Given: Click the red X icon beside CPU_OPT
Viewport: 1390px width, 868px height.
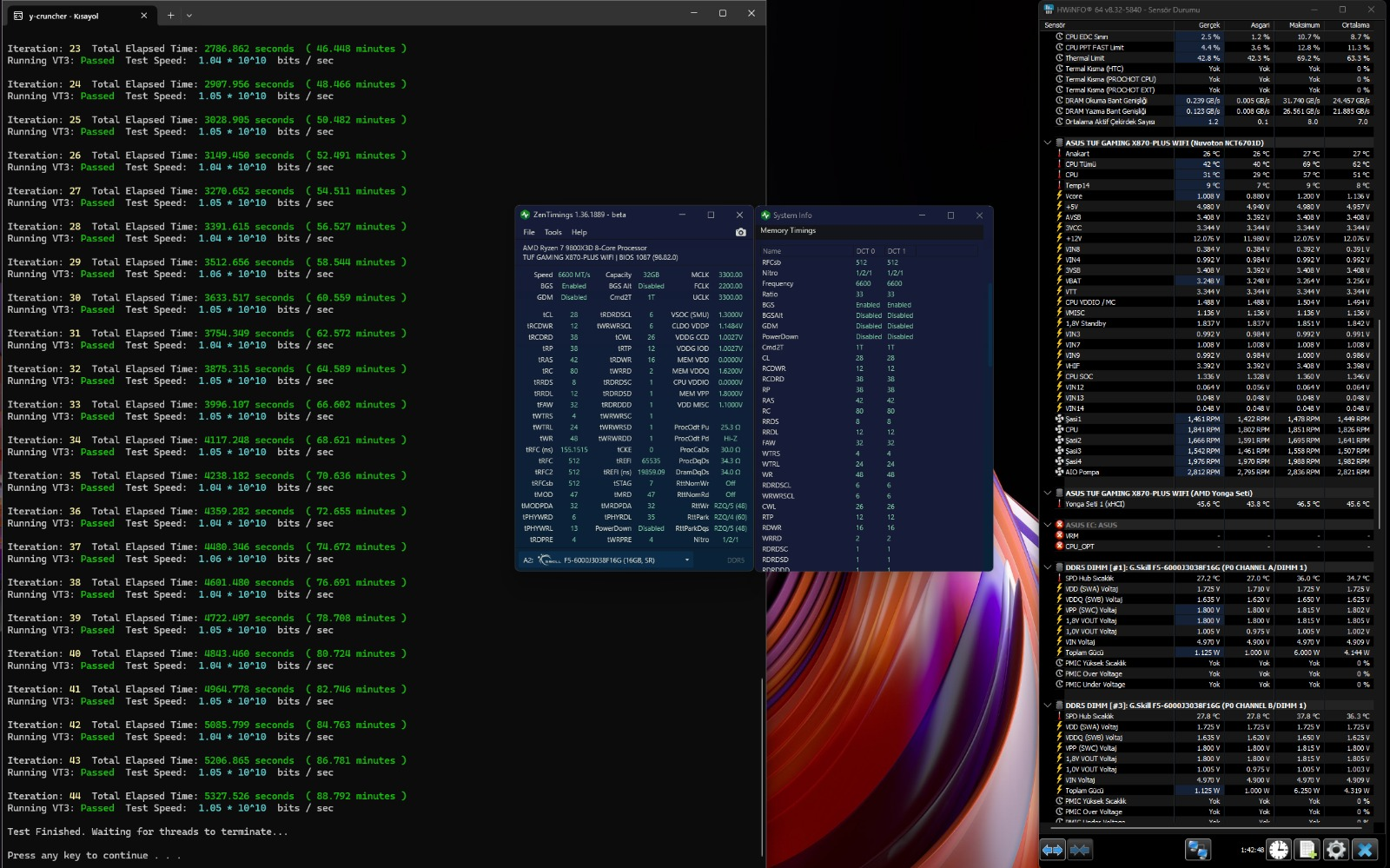Looking at the screenshot, I should [1059, 547].
